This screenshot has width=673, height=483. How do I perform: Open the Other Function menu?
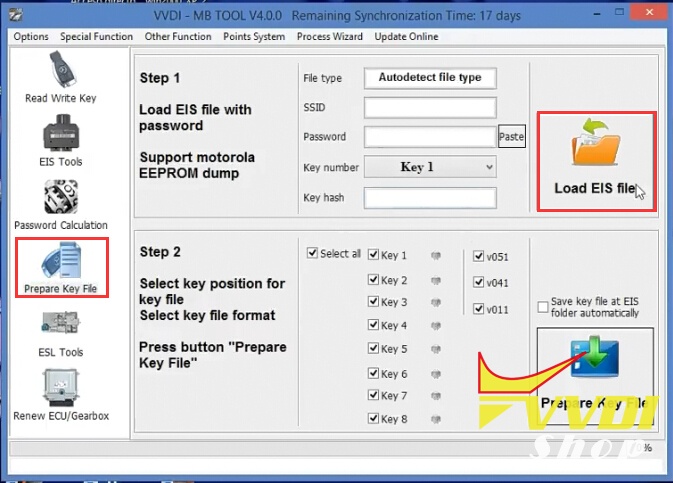pos(178,36)
